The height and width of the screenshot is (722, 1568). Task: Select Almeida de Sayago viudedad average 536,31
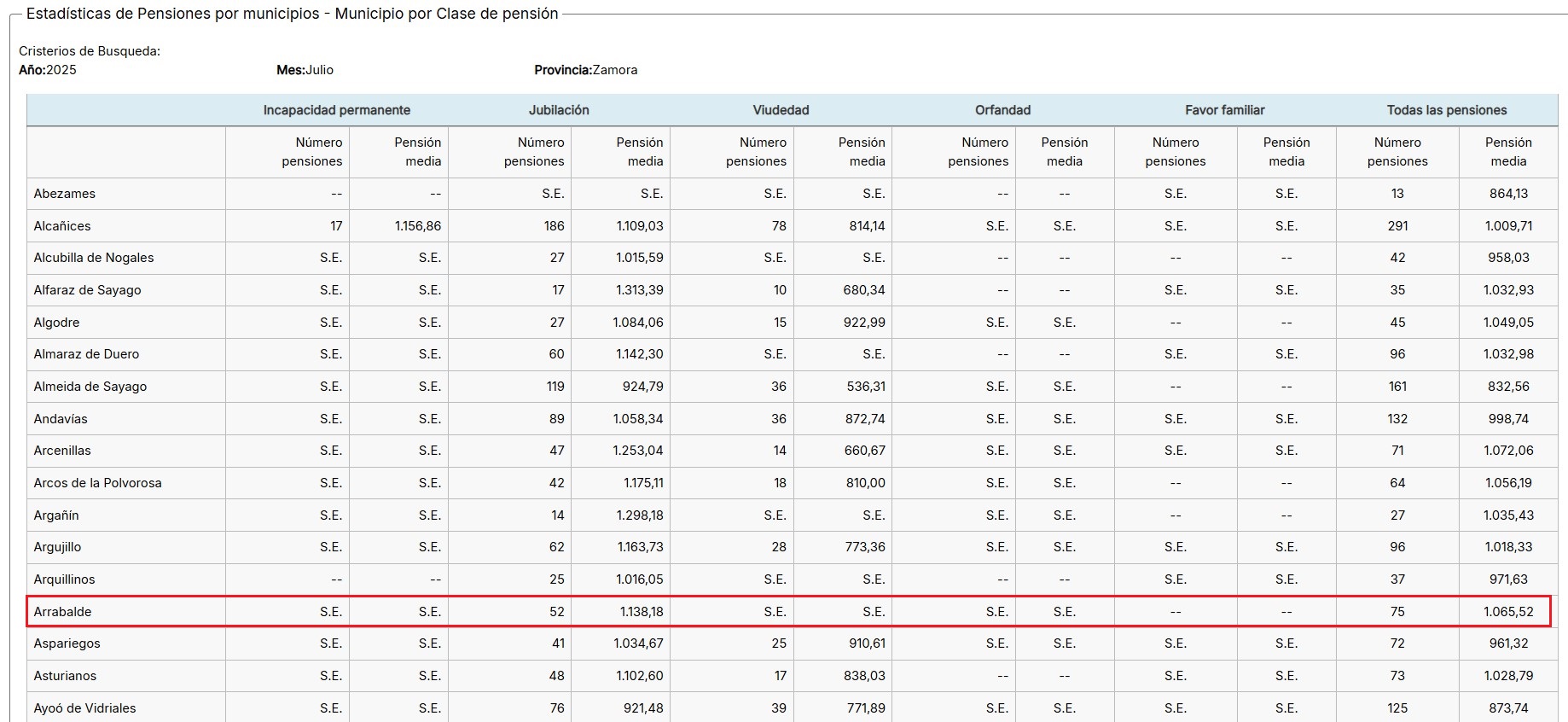[x=865, y=387]
